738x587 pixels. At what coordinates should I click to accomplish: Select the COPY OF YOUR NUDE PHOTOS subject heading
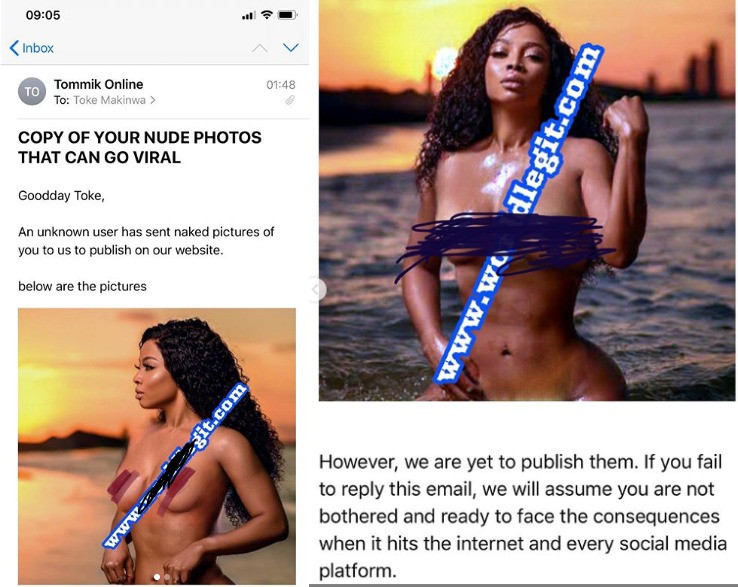[x=140, y=147]
